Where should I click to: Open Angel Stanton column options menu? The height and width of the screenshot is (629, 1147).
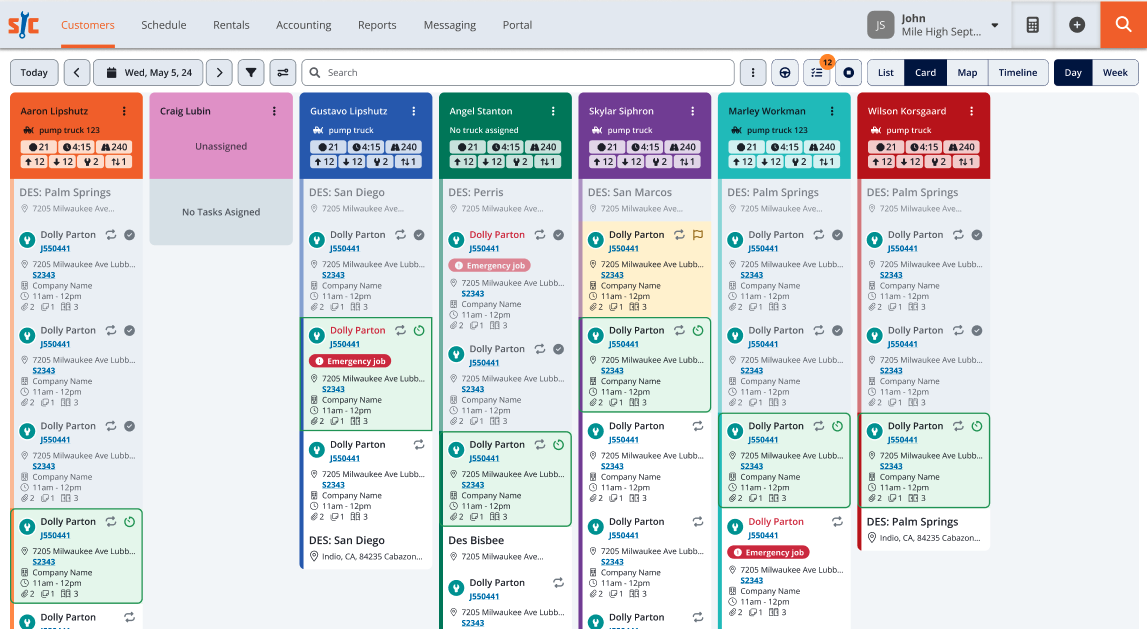coord(553,111)
